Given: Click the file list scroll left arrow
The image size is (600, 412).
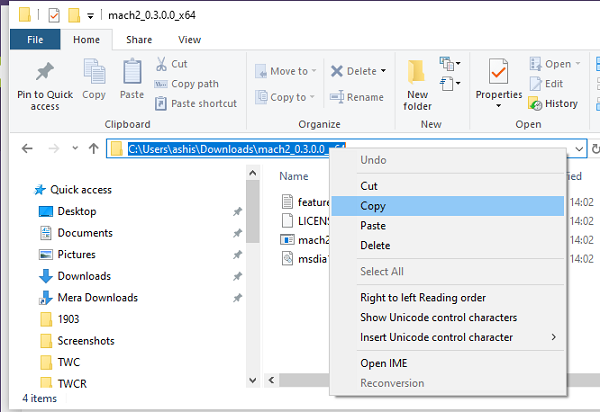Looking at the screenshot, I should (x=272, y=380).
